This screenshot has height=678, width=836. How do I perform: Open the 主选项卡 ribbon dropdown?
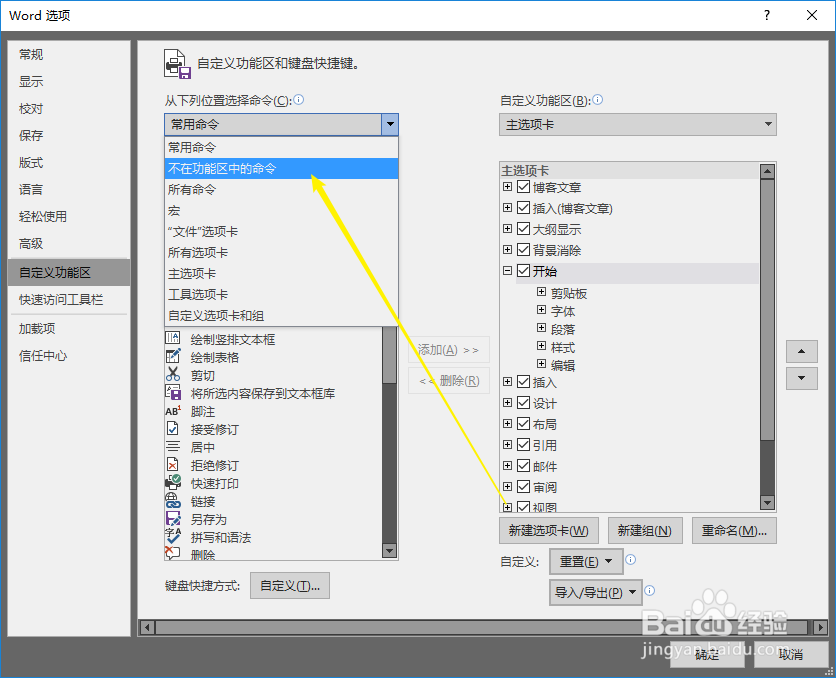[x=638, y=125]
